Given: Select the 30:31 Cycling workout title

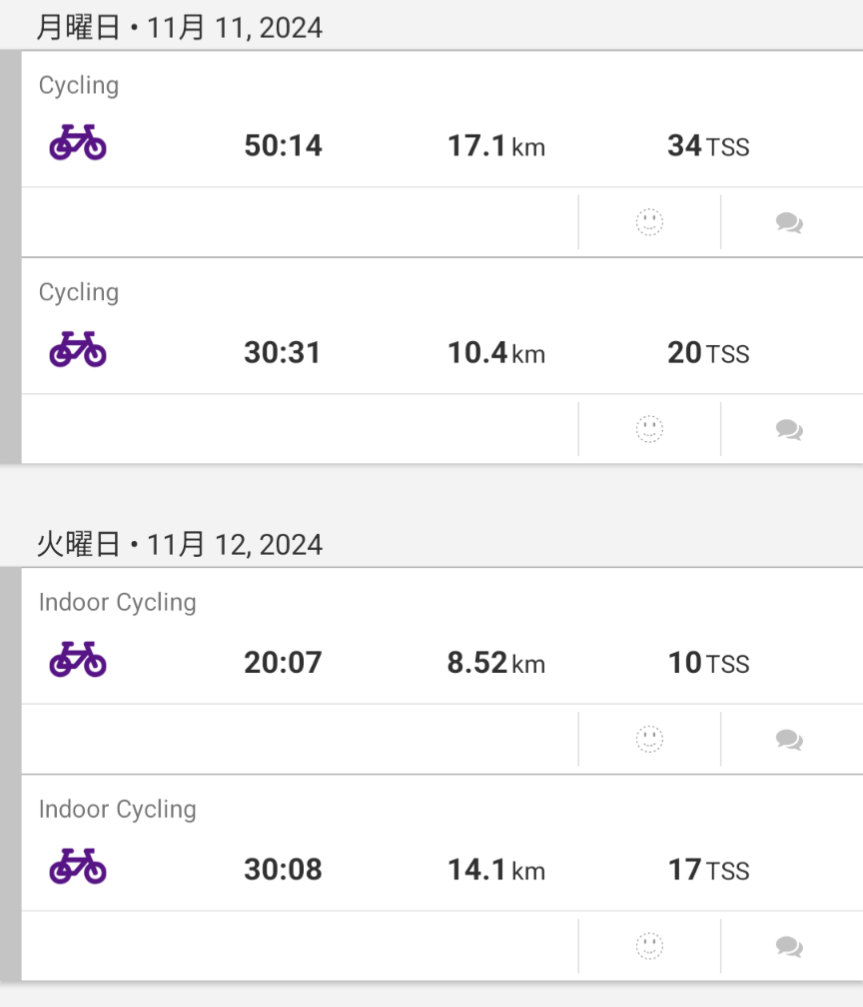Looking at the screenshot, I should click(79, 293).
